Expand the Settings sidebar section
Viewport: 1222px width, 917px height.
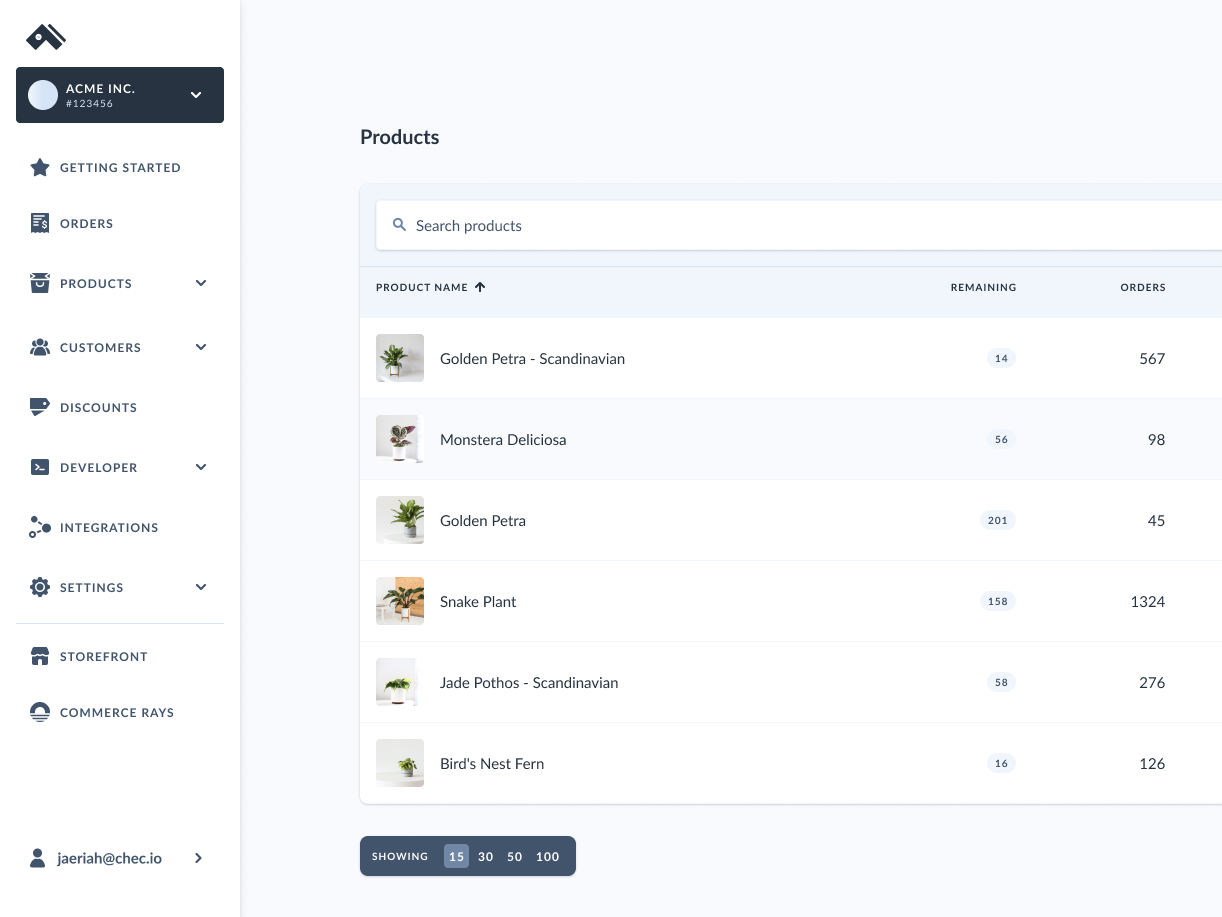pyautogui.click(x=201, y=587)
